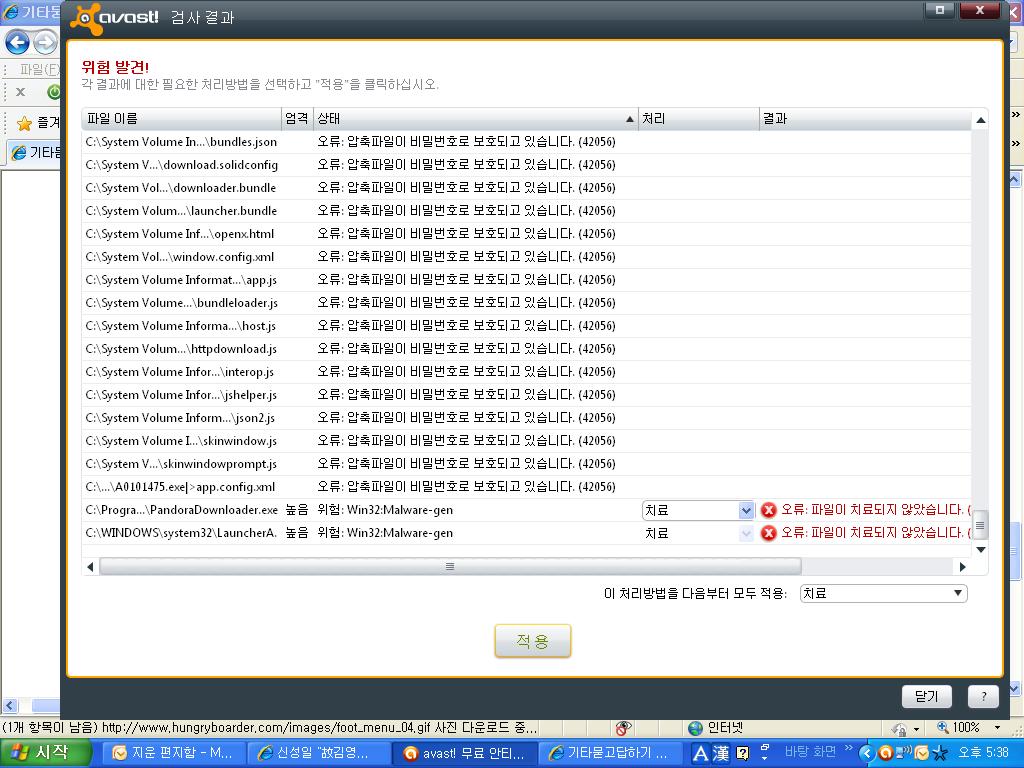Sort by the 파일 이름 column header
The image size is (1024, 768).
click(x=181, y=119)
